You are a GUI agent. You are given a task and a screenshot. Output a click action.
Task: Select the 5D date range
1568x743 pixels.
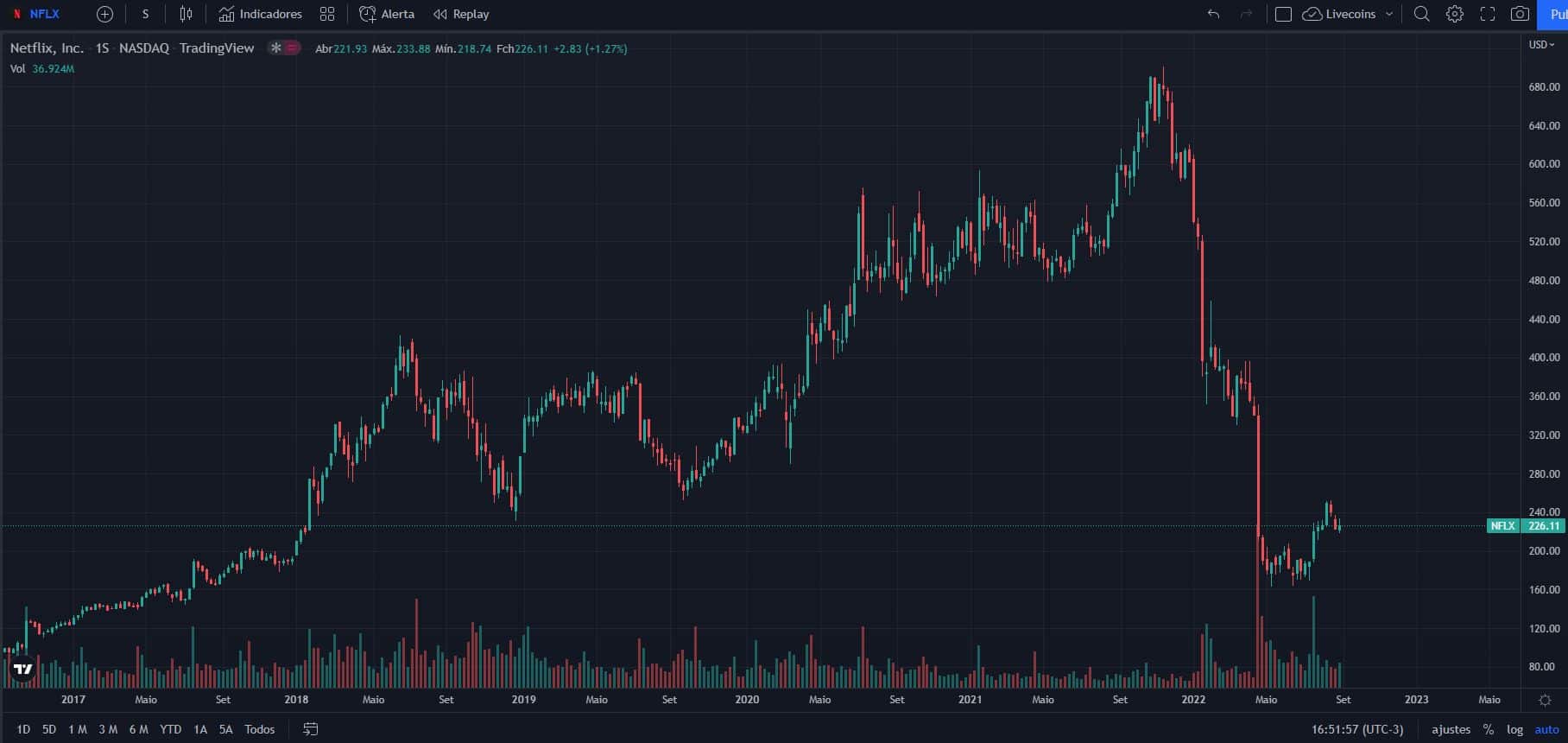(x=49, y=729)
